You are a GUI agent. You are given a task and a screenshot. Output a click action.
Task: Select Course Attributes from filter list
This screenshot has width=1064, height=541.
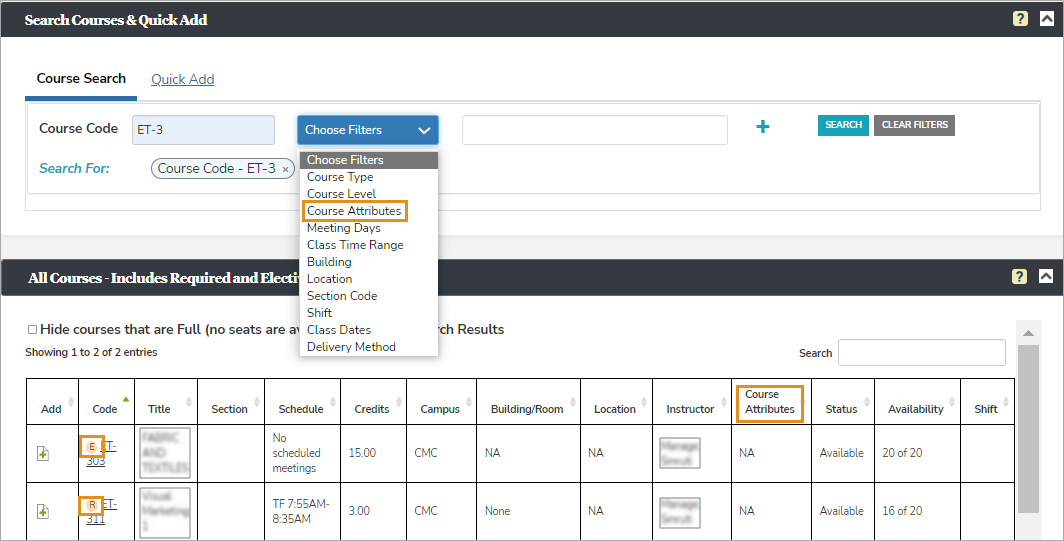[x=354, y=211]
